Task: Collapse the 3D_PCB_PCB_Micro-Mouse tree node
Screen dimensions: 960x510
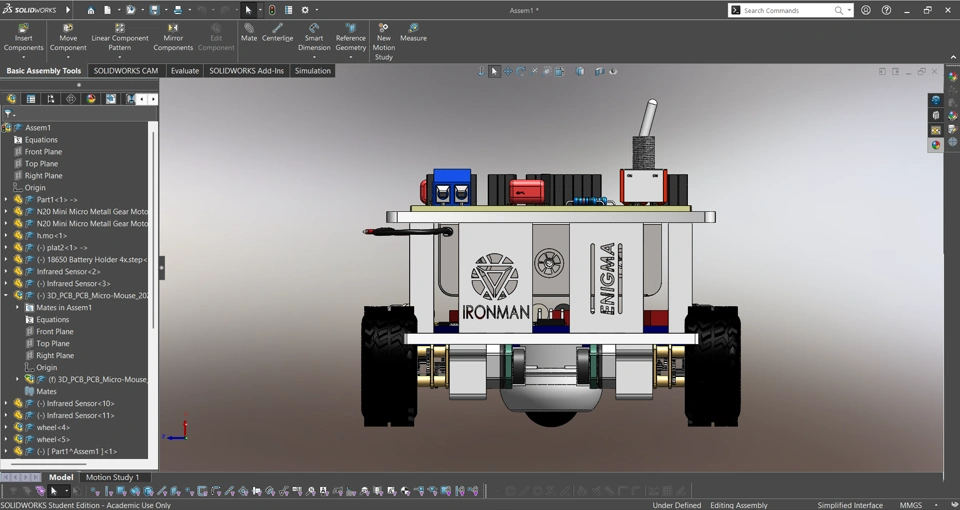Action: coord(6,296)
